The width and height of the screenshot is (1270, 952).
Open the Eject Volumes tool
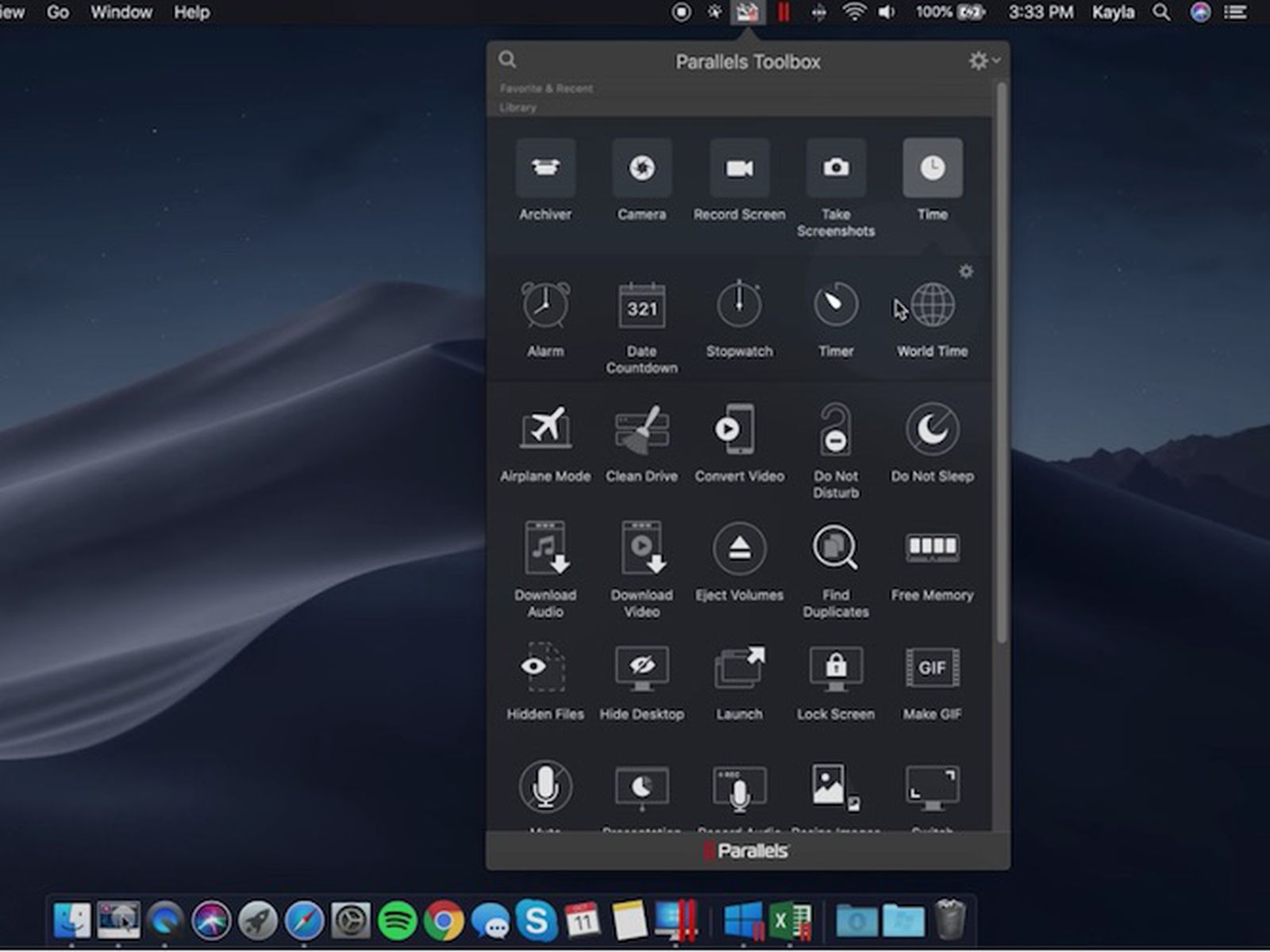[x=739, y=547]
